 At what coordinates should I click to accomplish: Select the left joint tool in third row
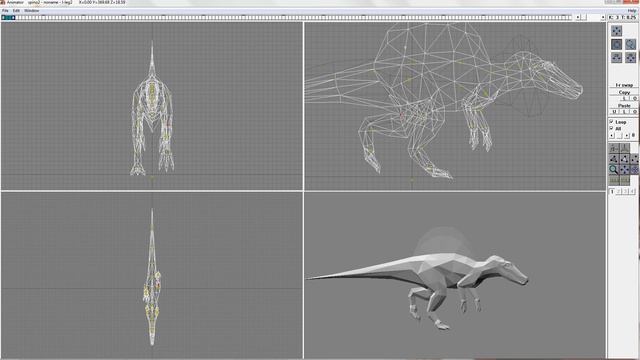tap(616, 57)
